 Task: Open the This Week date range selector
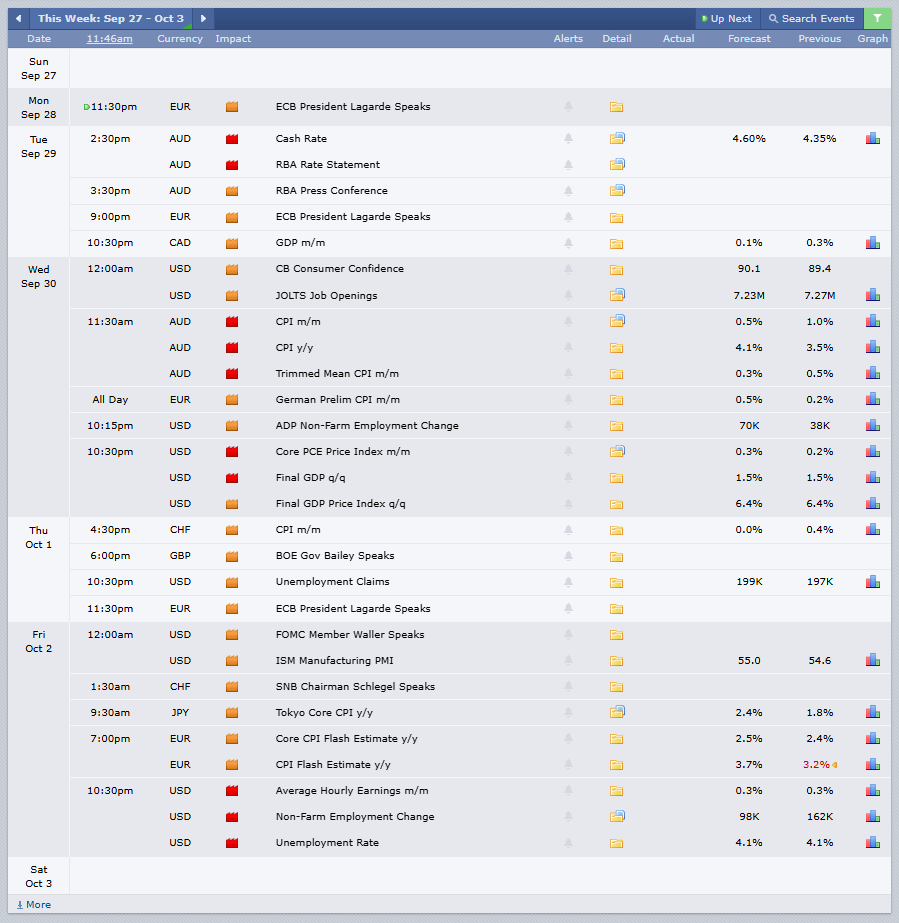point(111,18)
